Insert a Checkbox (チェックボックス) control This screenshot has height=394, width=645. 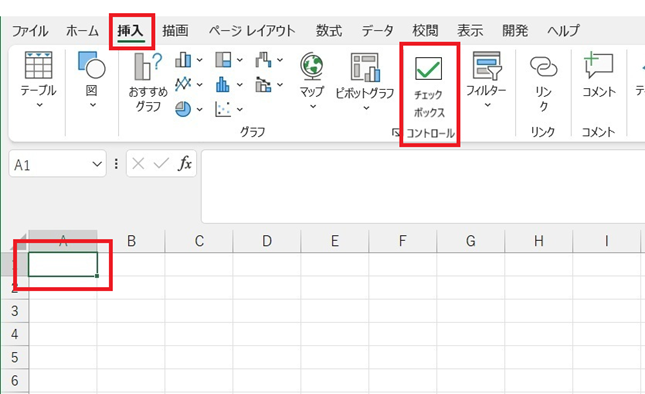pyautogui.click(x=429, y=86)
